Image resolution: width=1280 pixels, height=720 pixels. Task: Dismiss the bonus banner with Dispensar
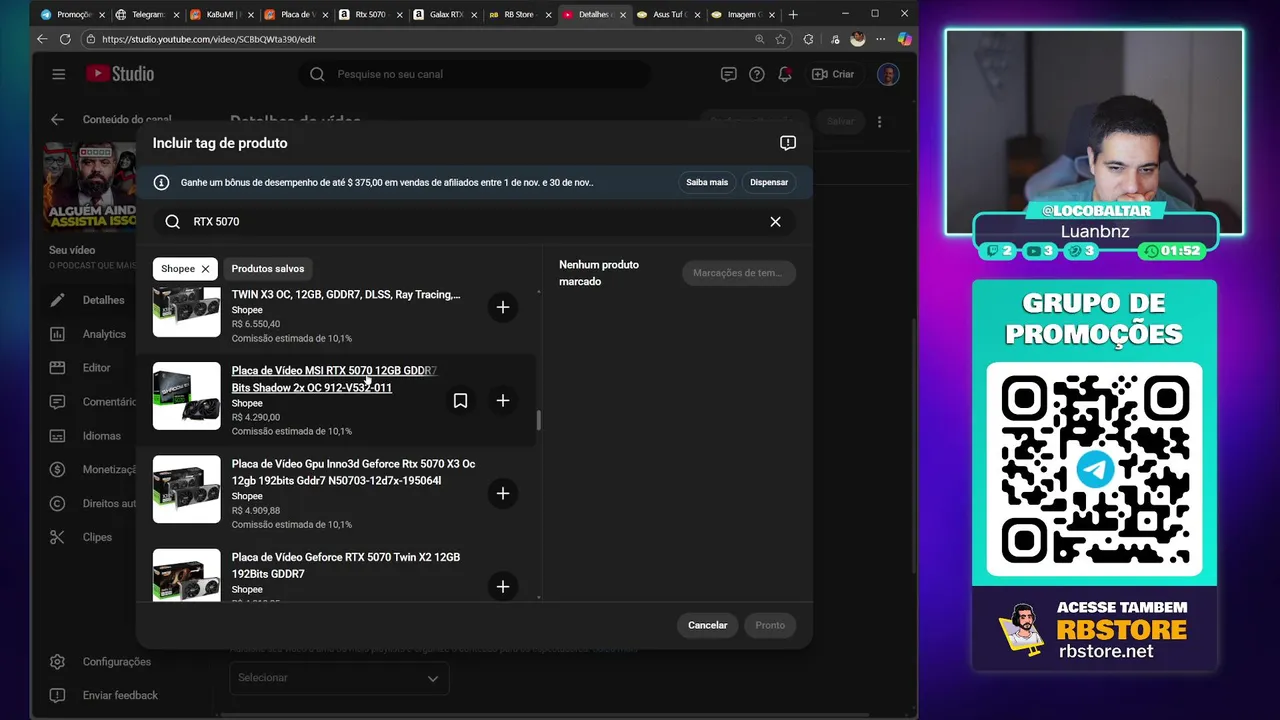coord(769,182)
